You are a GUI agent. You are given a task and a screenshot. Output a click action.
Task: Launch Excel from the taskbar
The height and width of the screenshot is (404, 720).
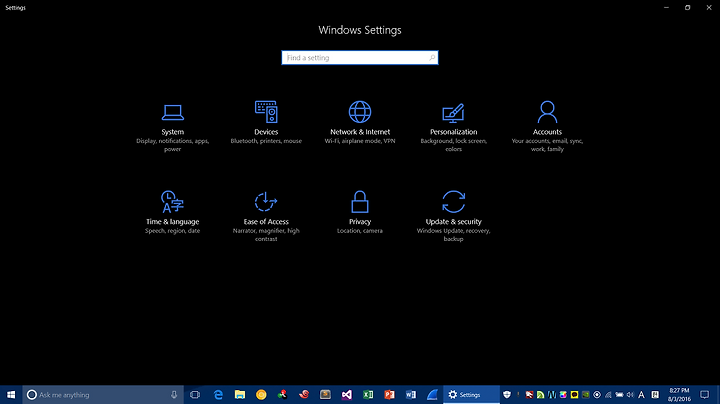(x=368, y=395)
